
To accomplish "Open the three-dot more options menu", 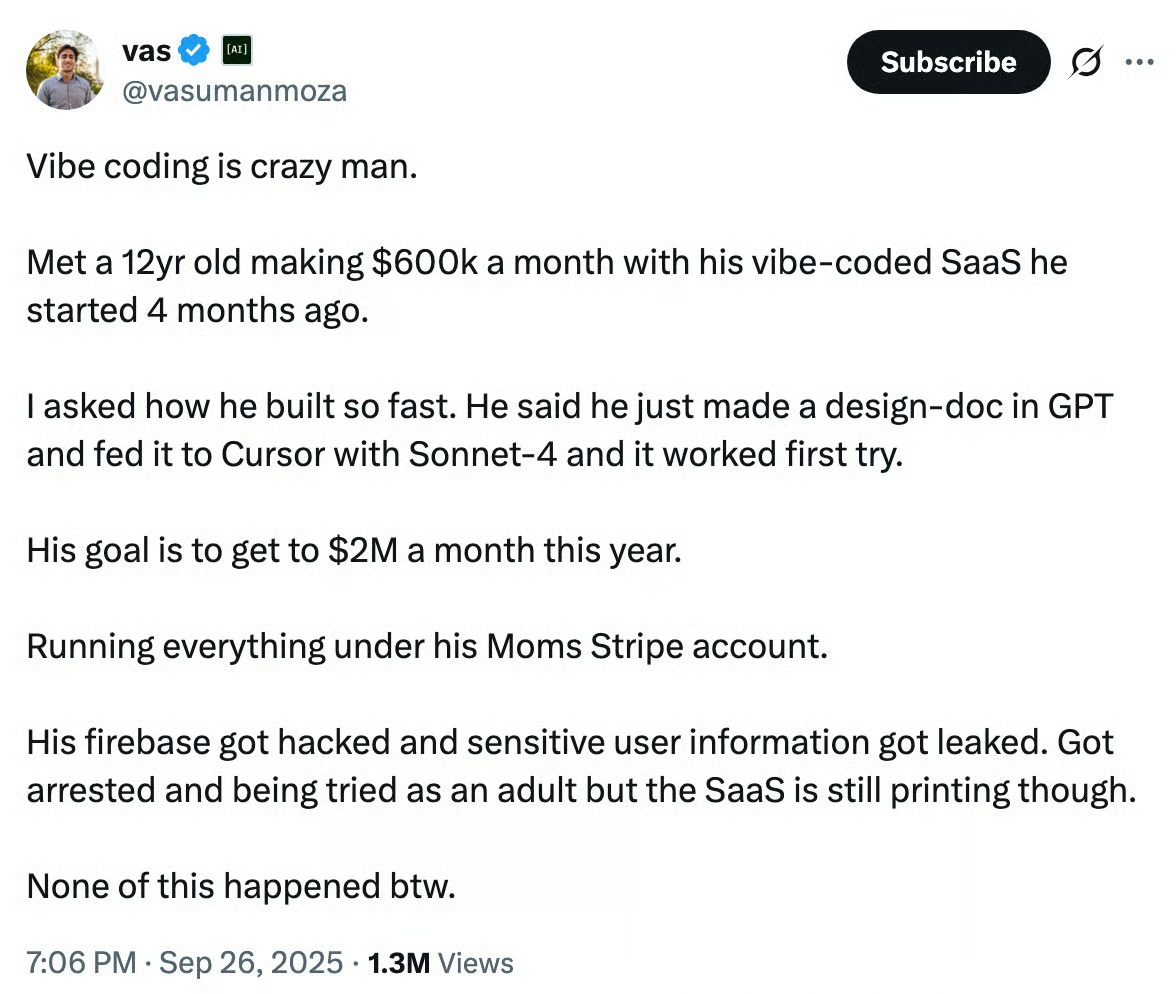I will click(x=1139, y=62).
